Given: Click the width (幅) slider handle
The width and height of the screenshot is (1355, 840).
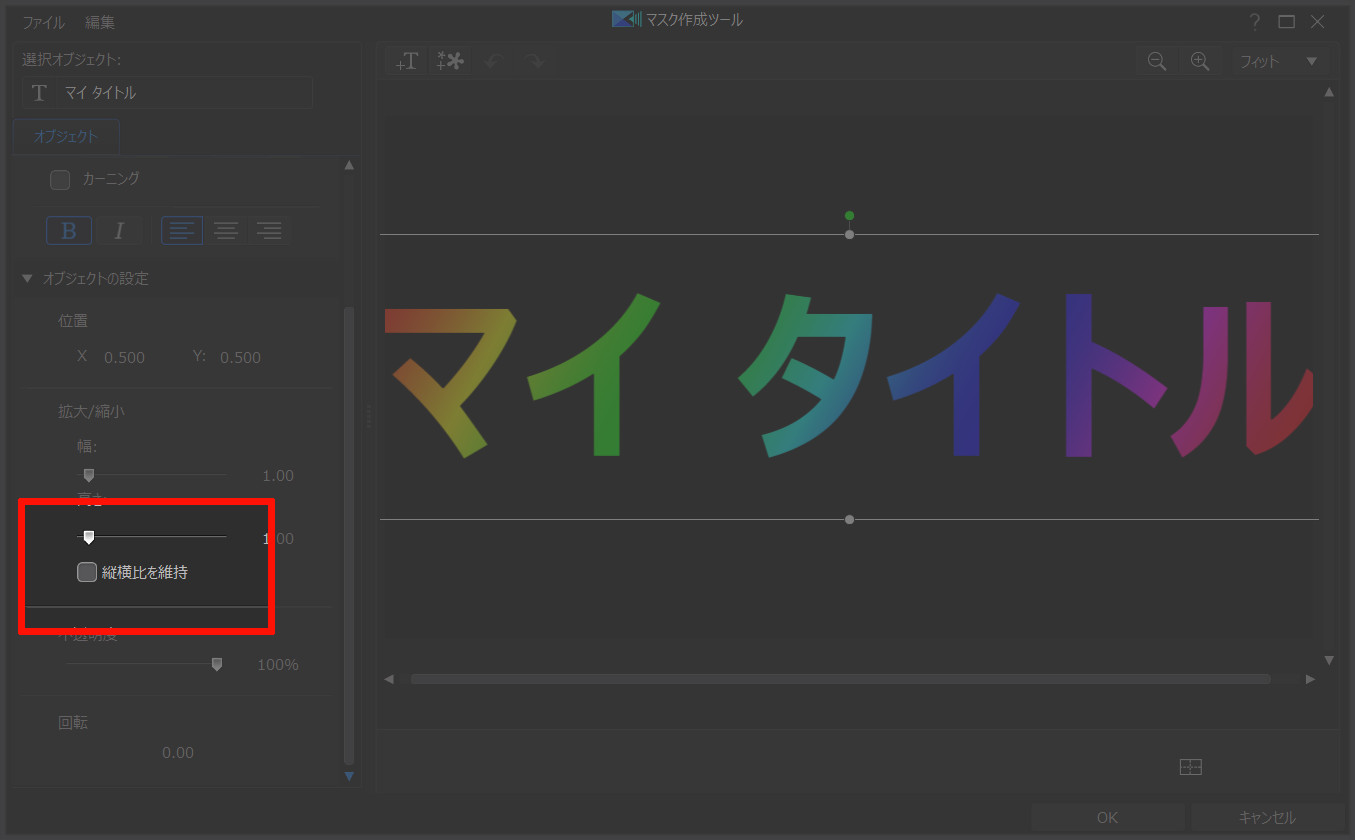Looking at the screenshot, I should (x=88, y=475).
